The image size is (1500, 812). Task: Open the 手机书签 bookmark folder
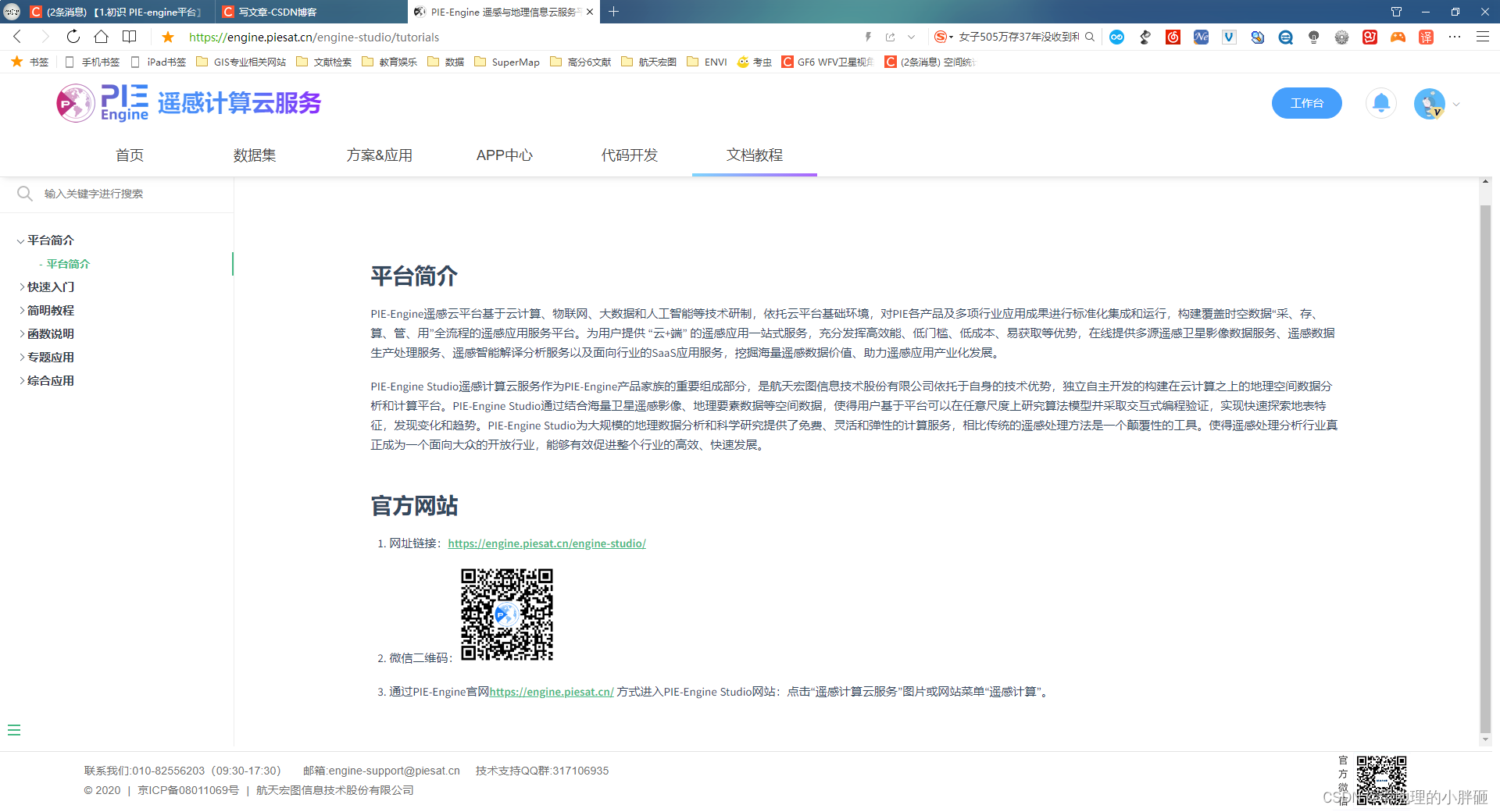[92, 62]
